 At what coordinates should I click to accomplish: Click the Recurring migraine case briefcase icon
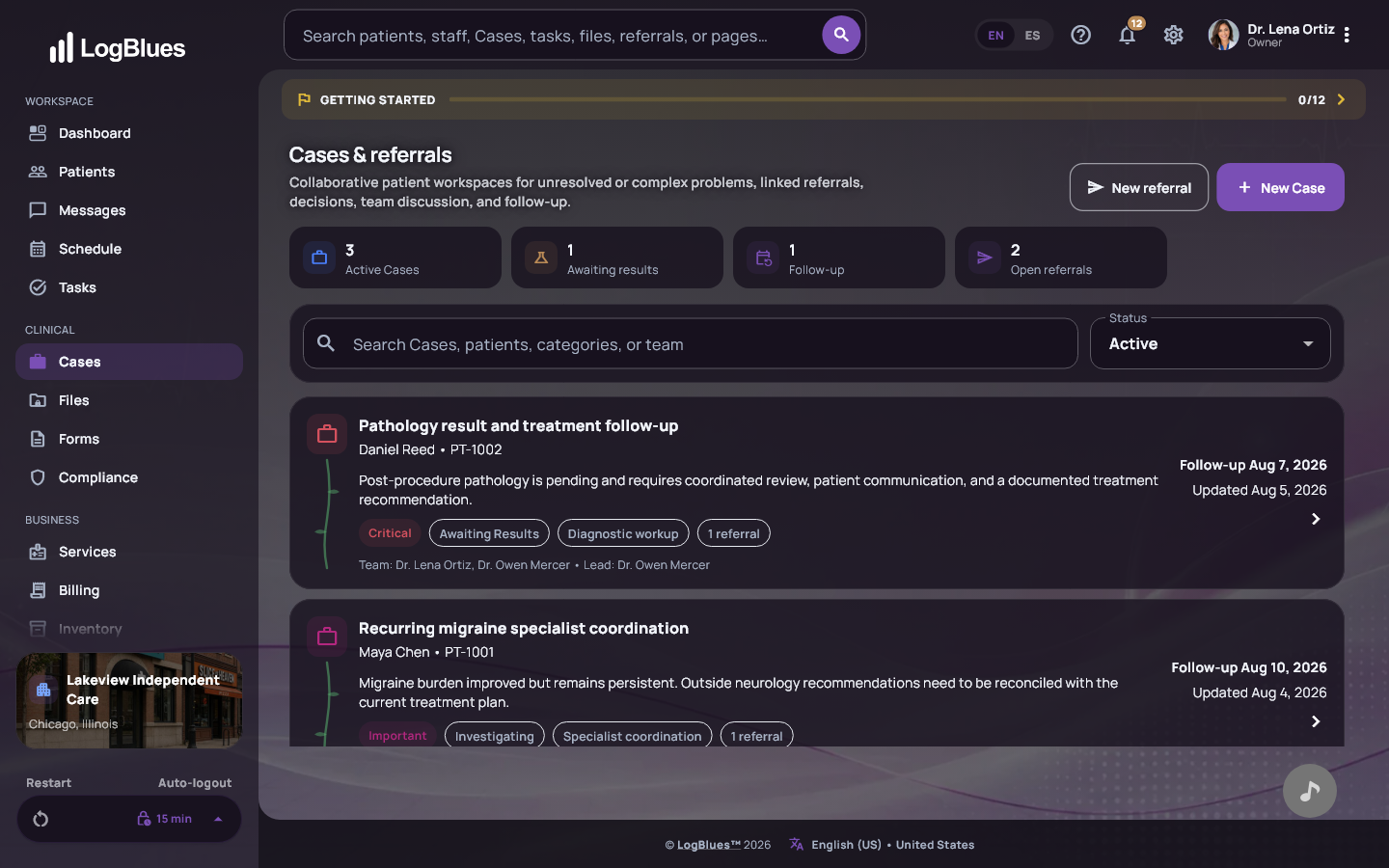click(327, 637)
